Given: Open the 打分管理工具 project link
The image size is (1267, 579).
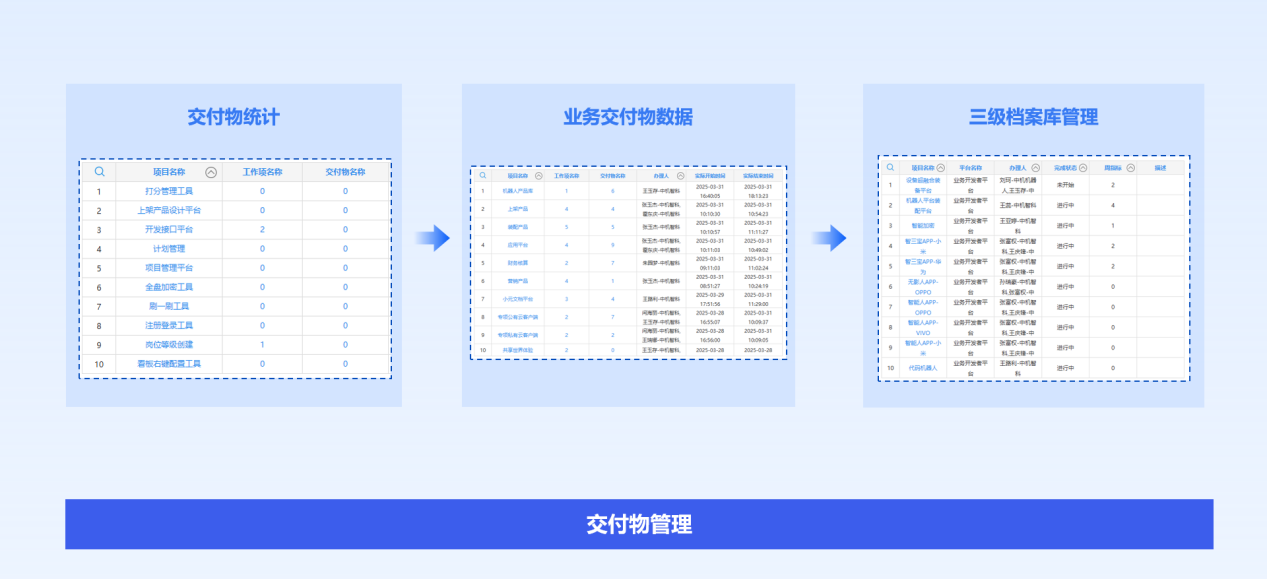Looking at the screenshot, I should point(169,191).
